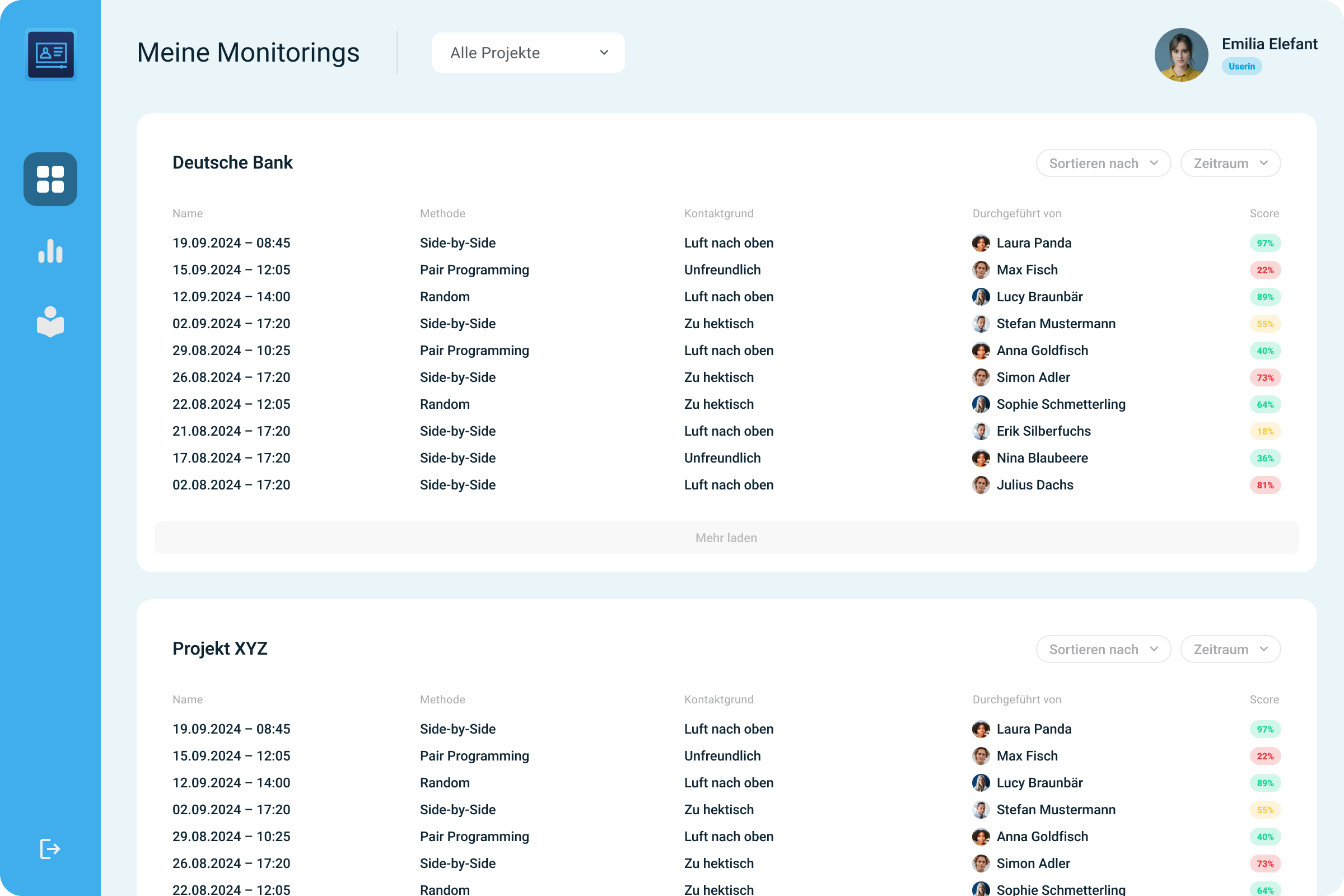
Task: Click Julius Dachs's avatar icon
Action: click(x=981, y=484)
